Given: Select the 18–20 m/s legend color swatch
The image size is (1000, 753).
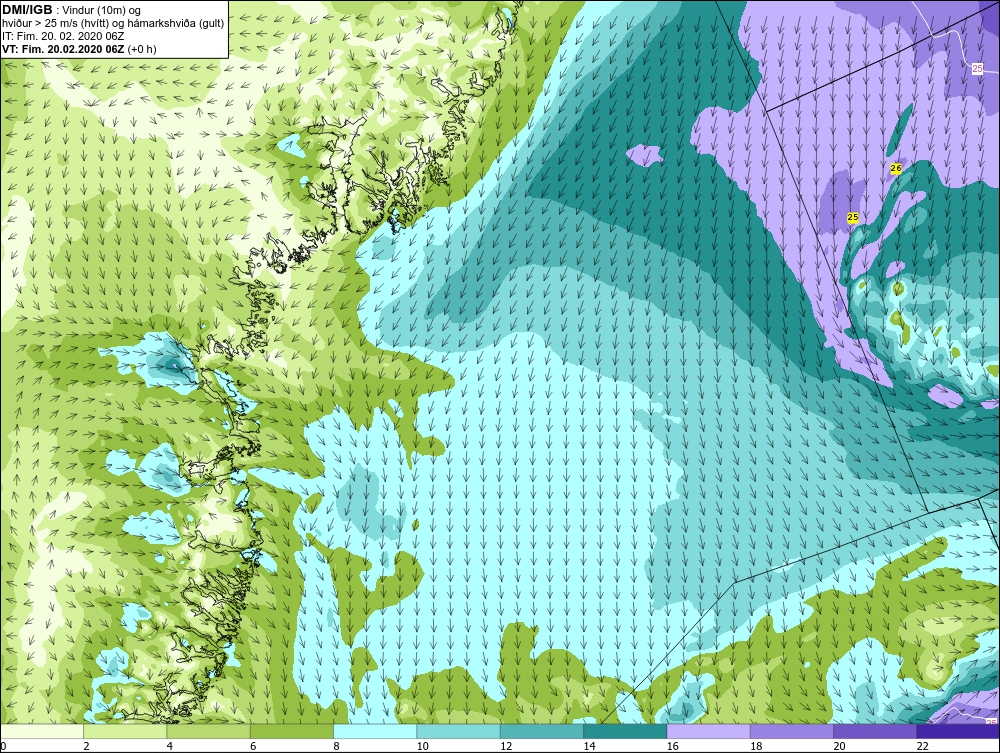Looking at the screenshot, I should (x=791, y=731).
